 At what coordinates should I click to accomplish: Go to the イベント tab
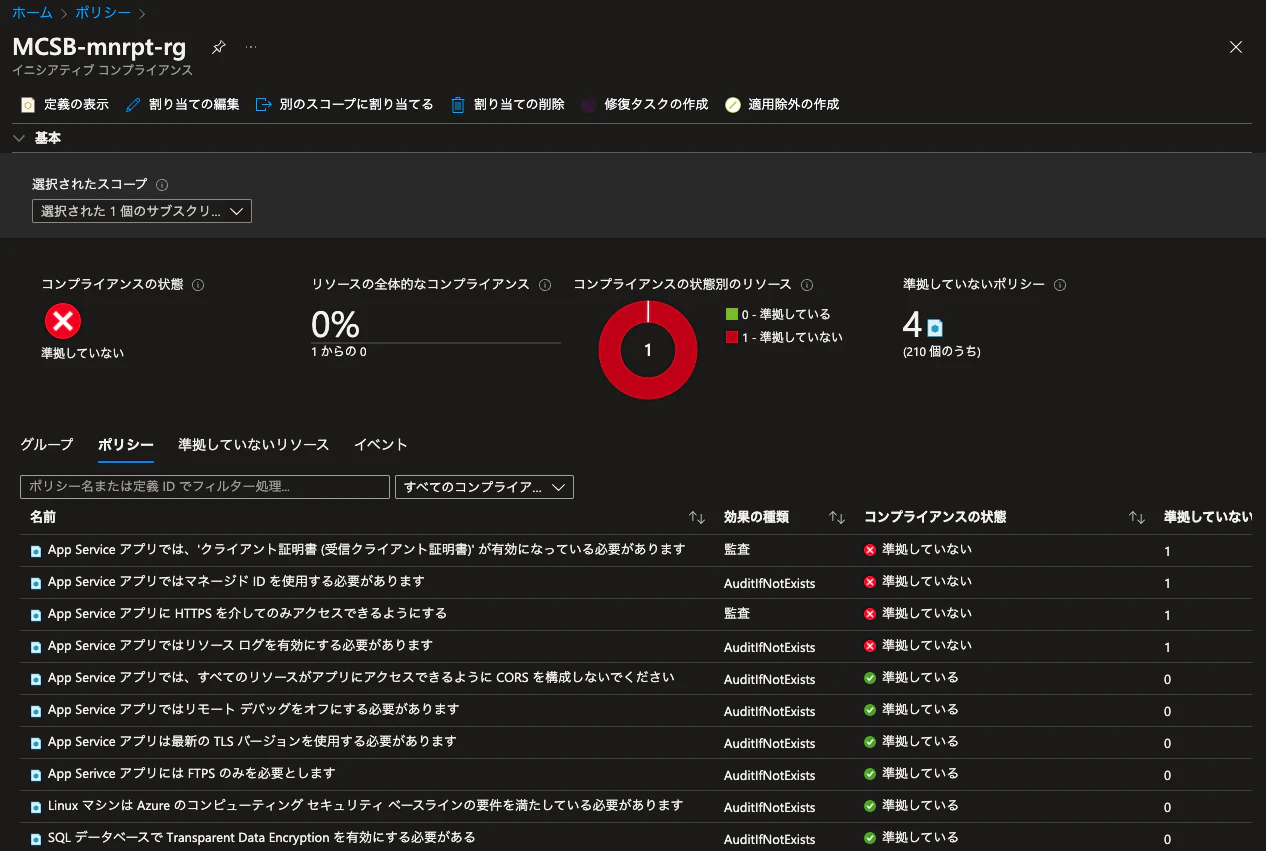pos(381,444)
